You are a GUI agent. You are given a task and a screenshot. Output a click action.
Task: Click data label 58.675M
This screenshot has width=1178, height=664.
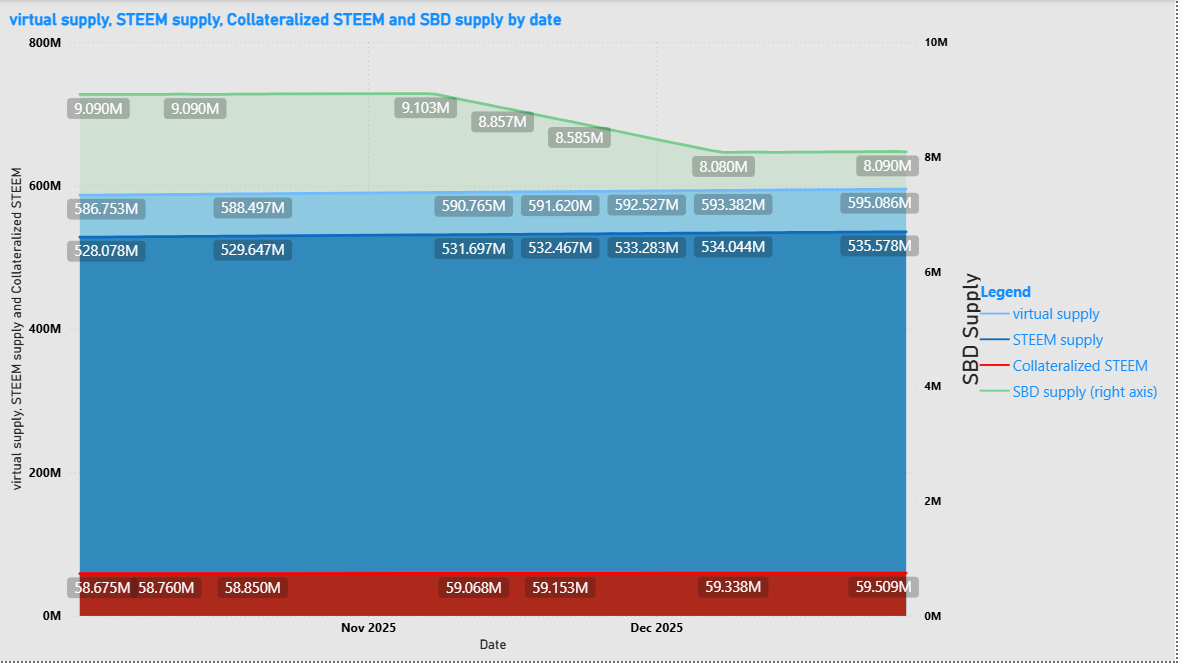pyautogui.click(x=101, y=587)
